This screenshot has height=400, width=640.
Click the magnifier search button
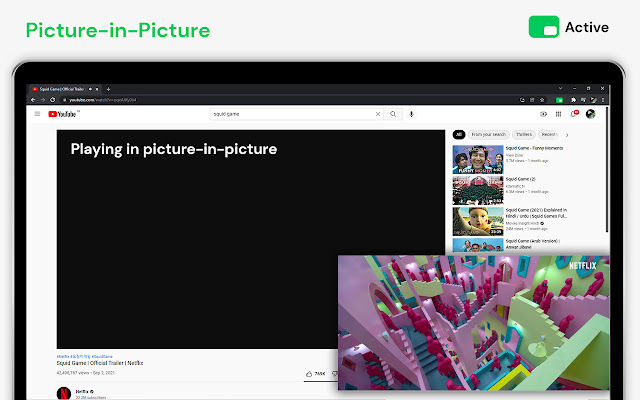point(393,114)
